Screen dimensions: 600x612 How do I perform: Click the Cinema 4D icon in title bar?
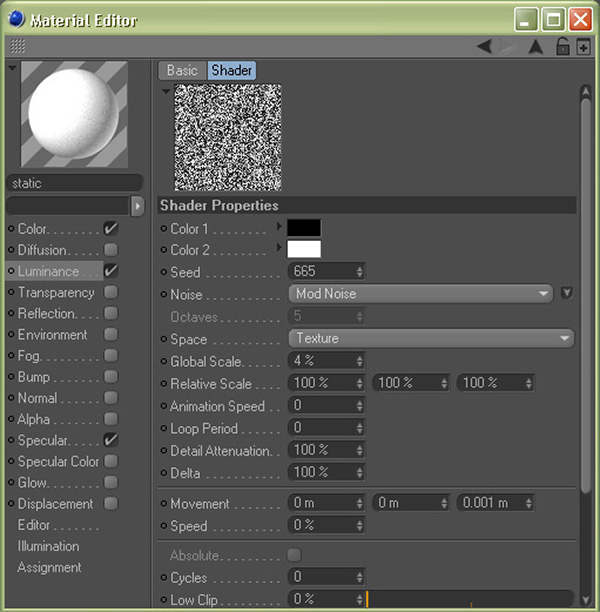click(x=17, y=19)
